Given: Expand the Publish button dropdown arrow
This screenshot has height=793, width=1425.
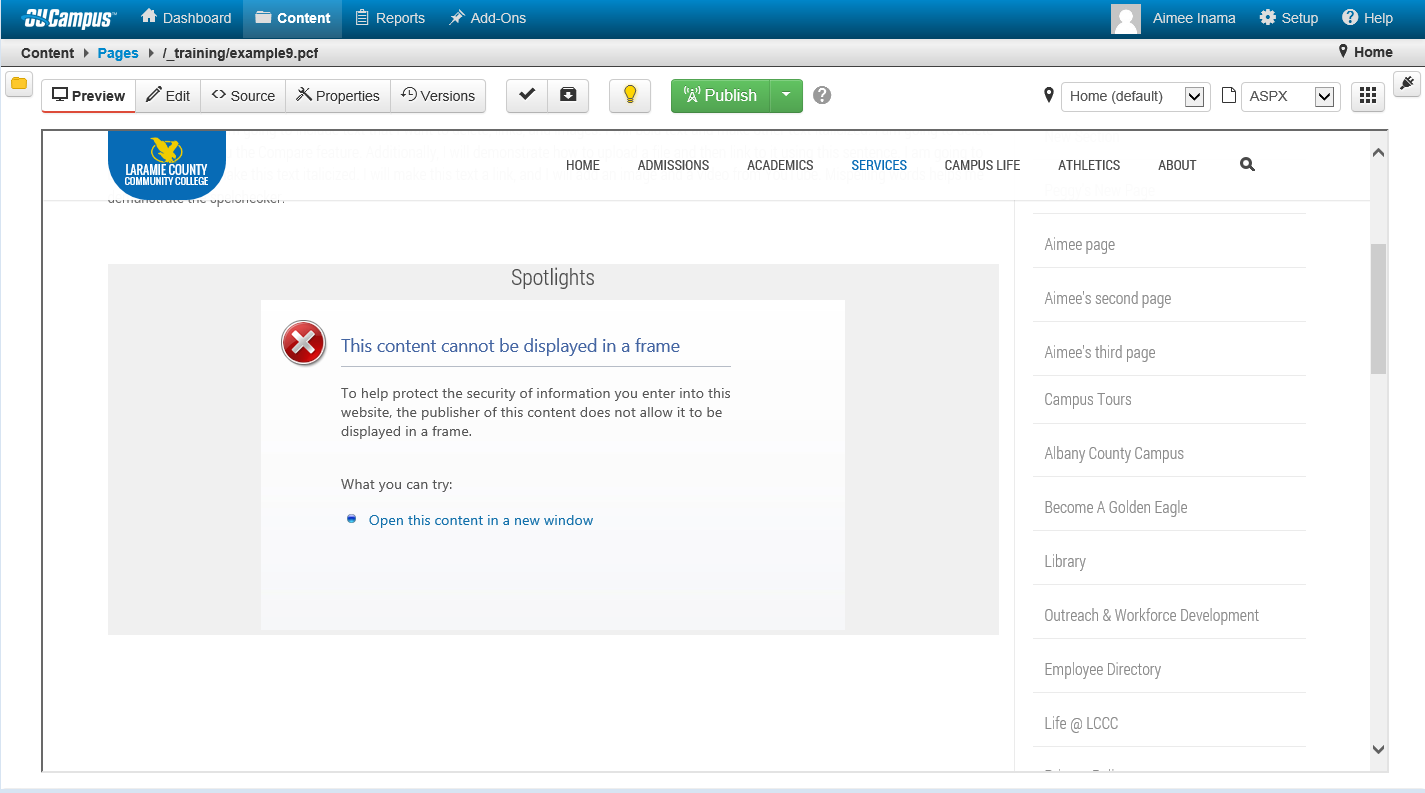Looking at the screenshot, I should [786, 95].
